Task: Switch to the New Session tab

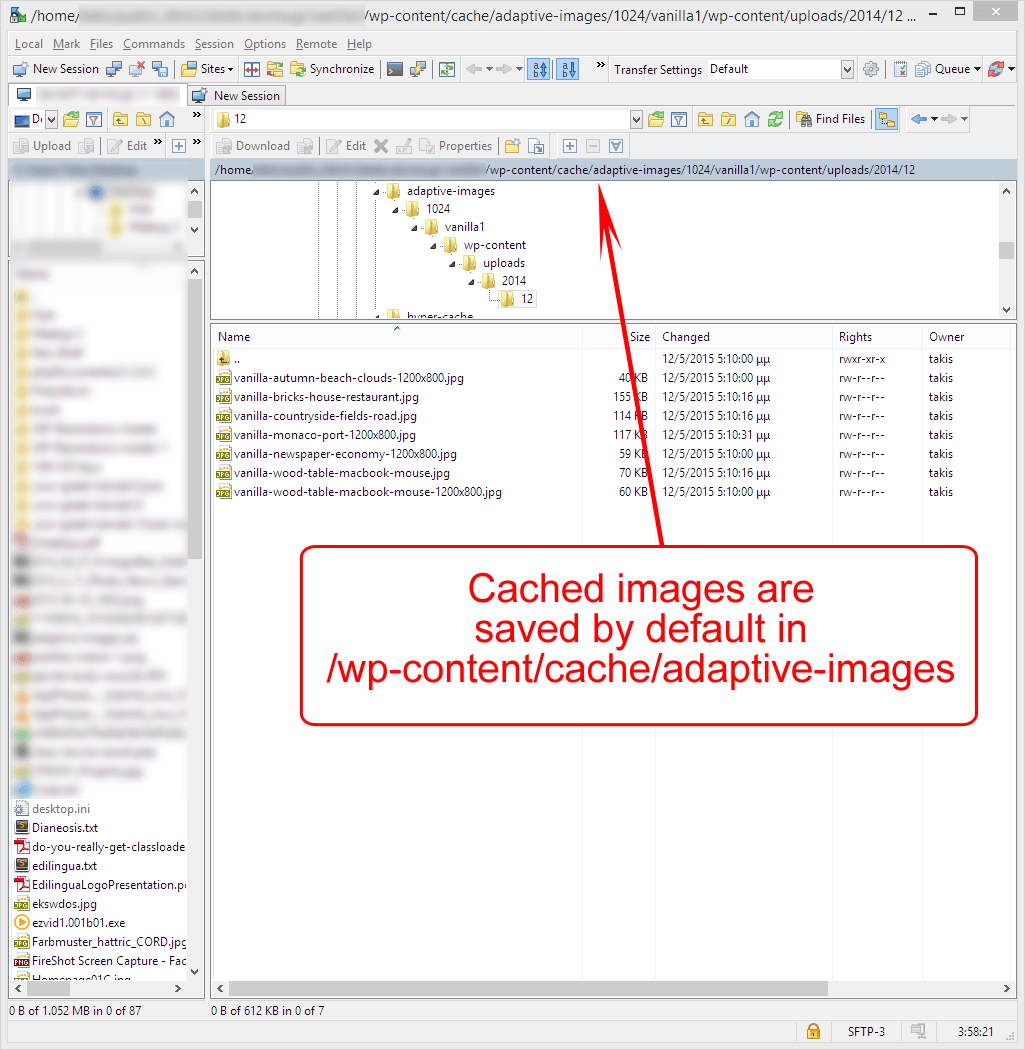Action: (236, 95)
